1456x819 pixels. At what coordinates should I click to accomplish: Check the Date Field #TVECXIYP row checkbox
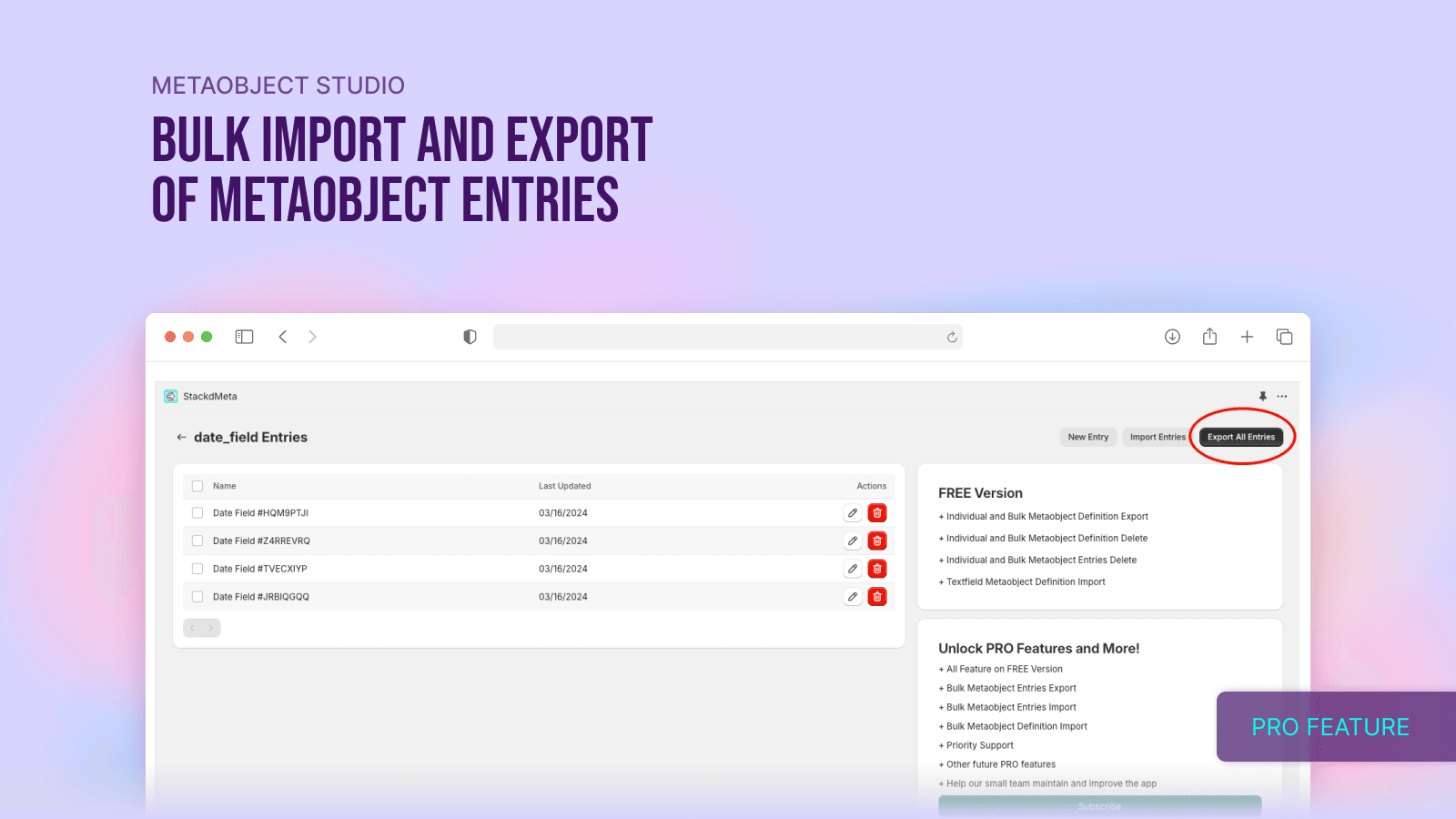[x=197, y=568]
